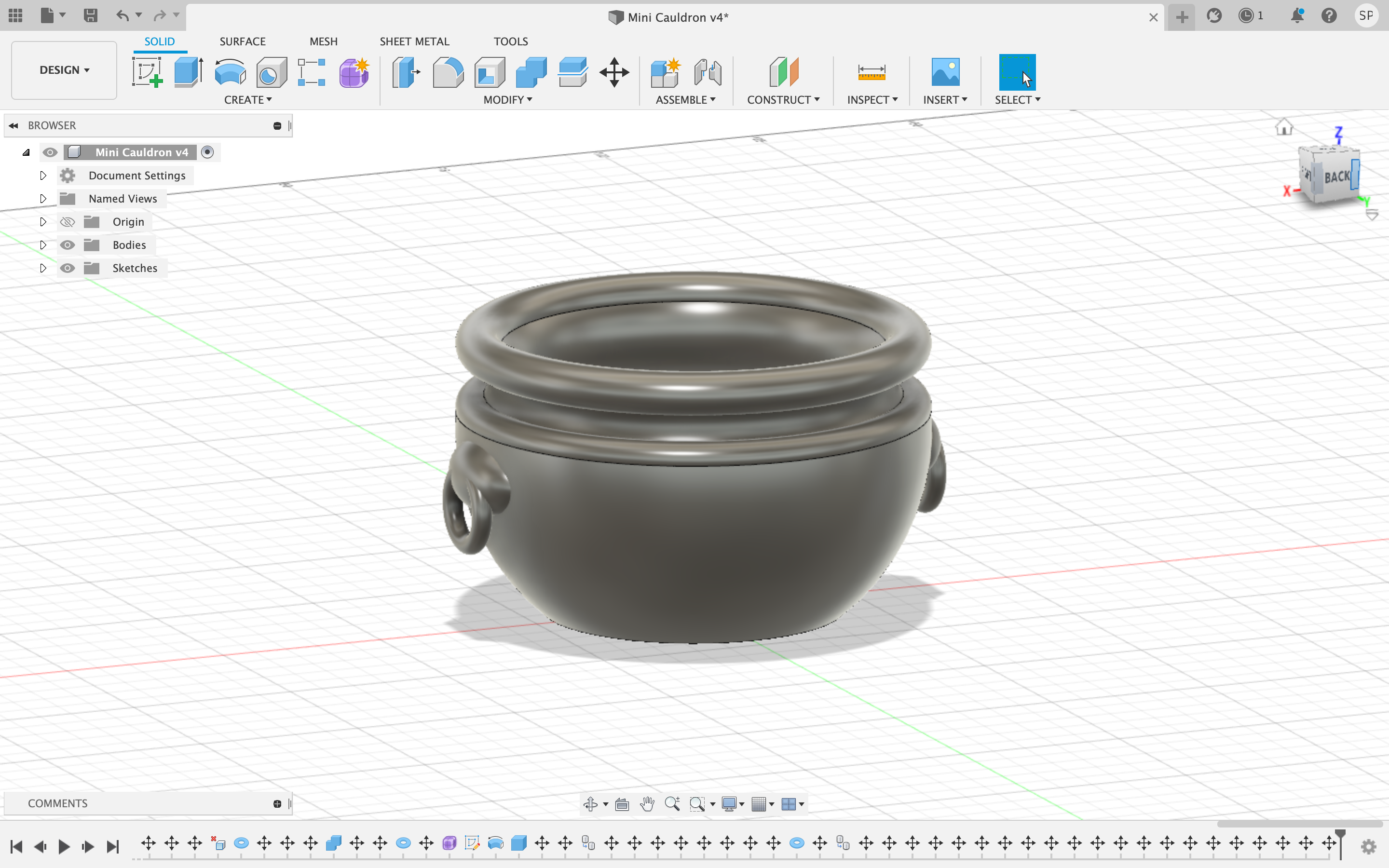Click the Insert image icon
The width and height of the screenshot is (1389, 868).
945,72
